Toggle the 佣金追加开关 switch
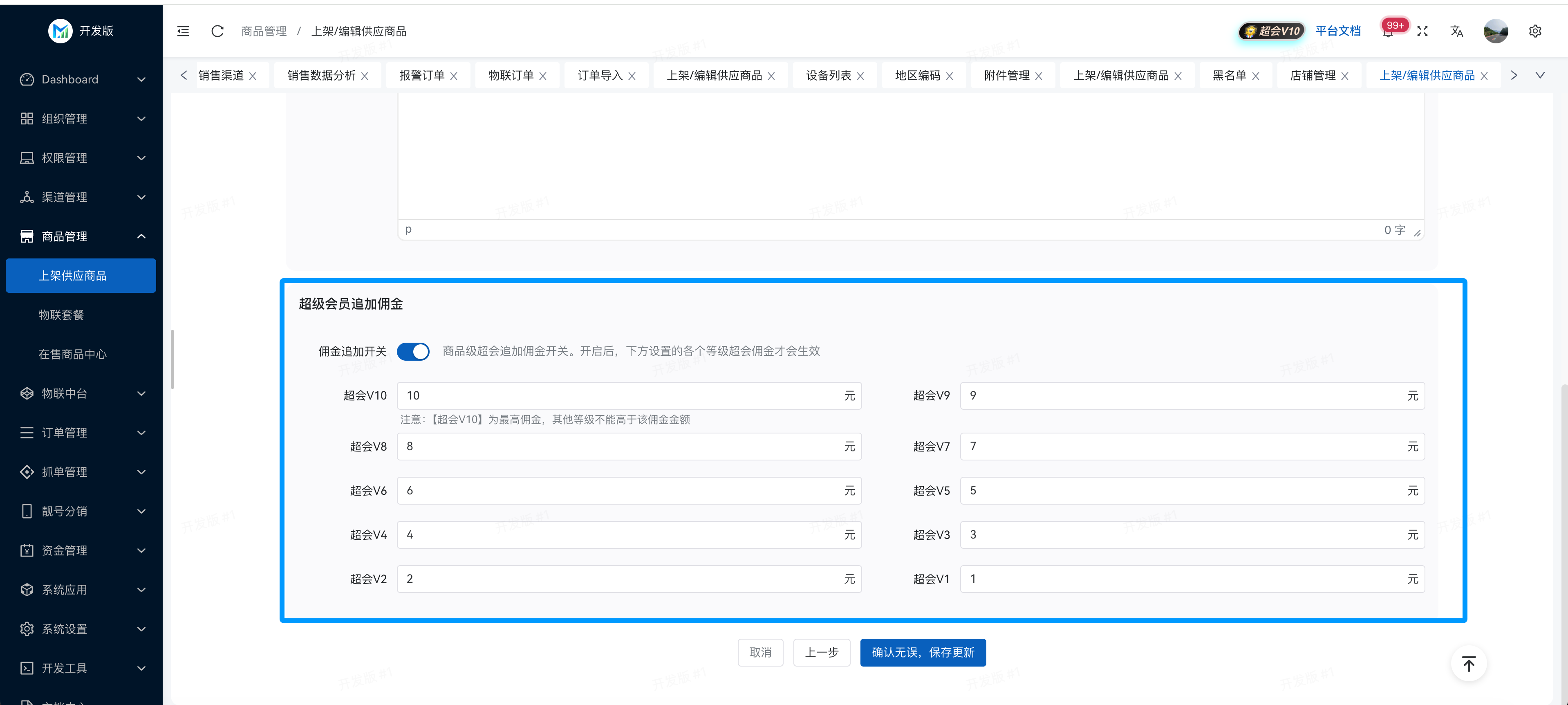This screenshot has height=705, width=1568. 413,351
